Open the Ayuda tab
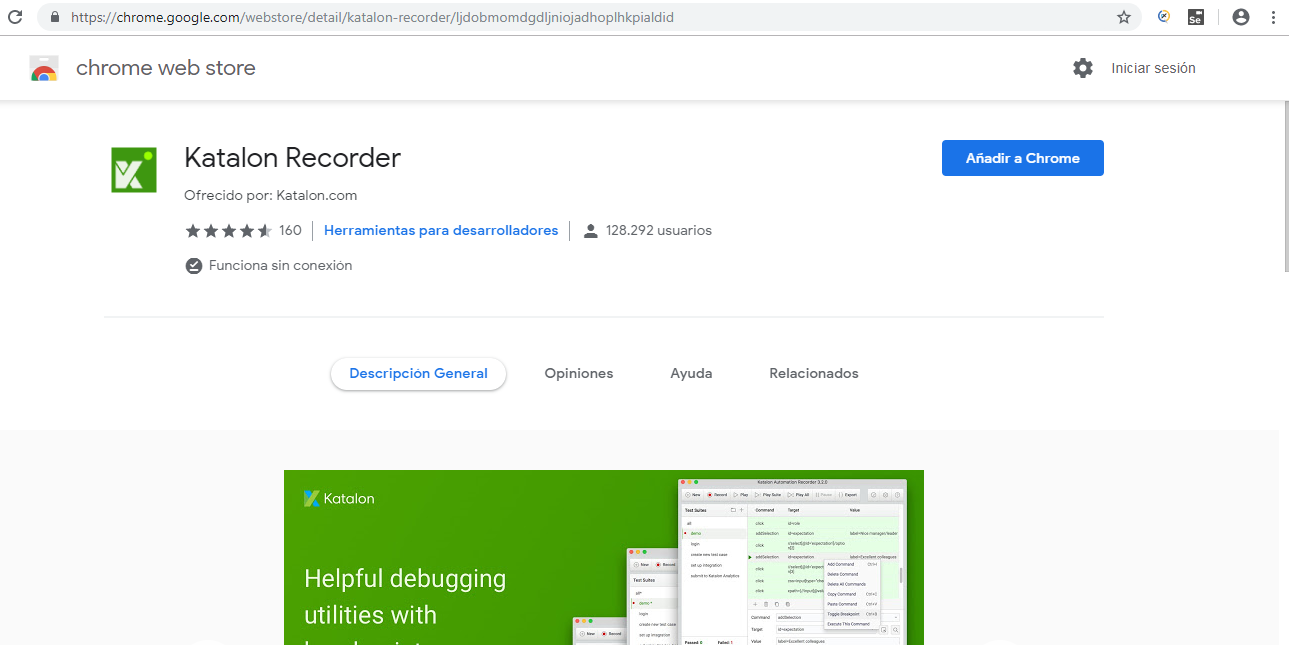 coord(691,373)
